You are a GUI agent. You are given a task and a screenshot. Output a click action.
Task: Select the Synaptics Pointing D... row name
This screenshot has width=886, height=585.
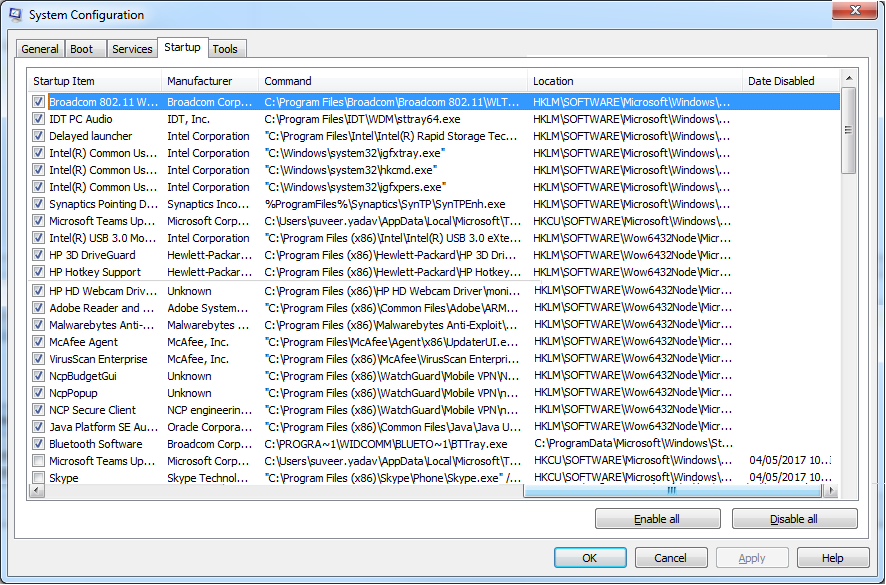(x=103, y=203)
